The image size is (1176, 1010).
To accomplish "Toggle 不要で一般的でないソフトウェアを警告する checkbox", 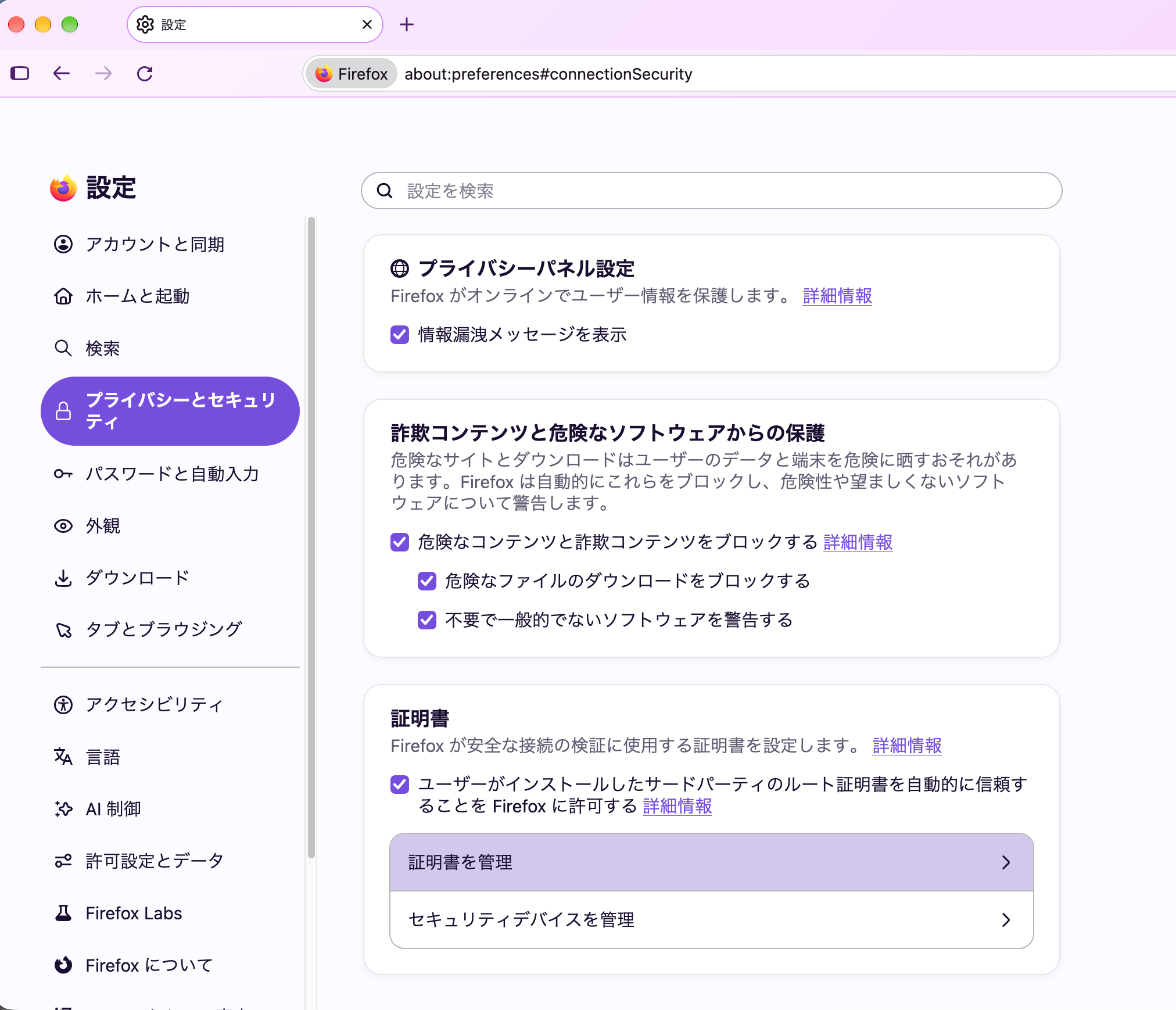I will click(427, 620).
